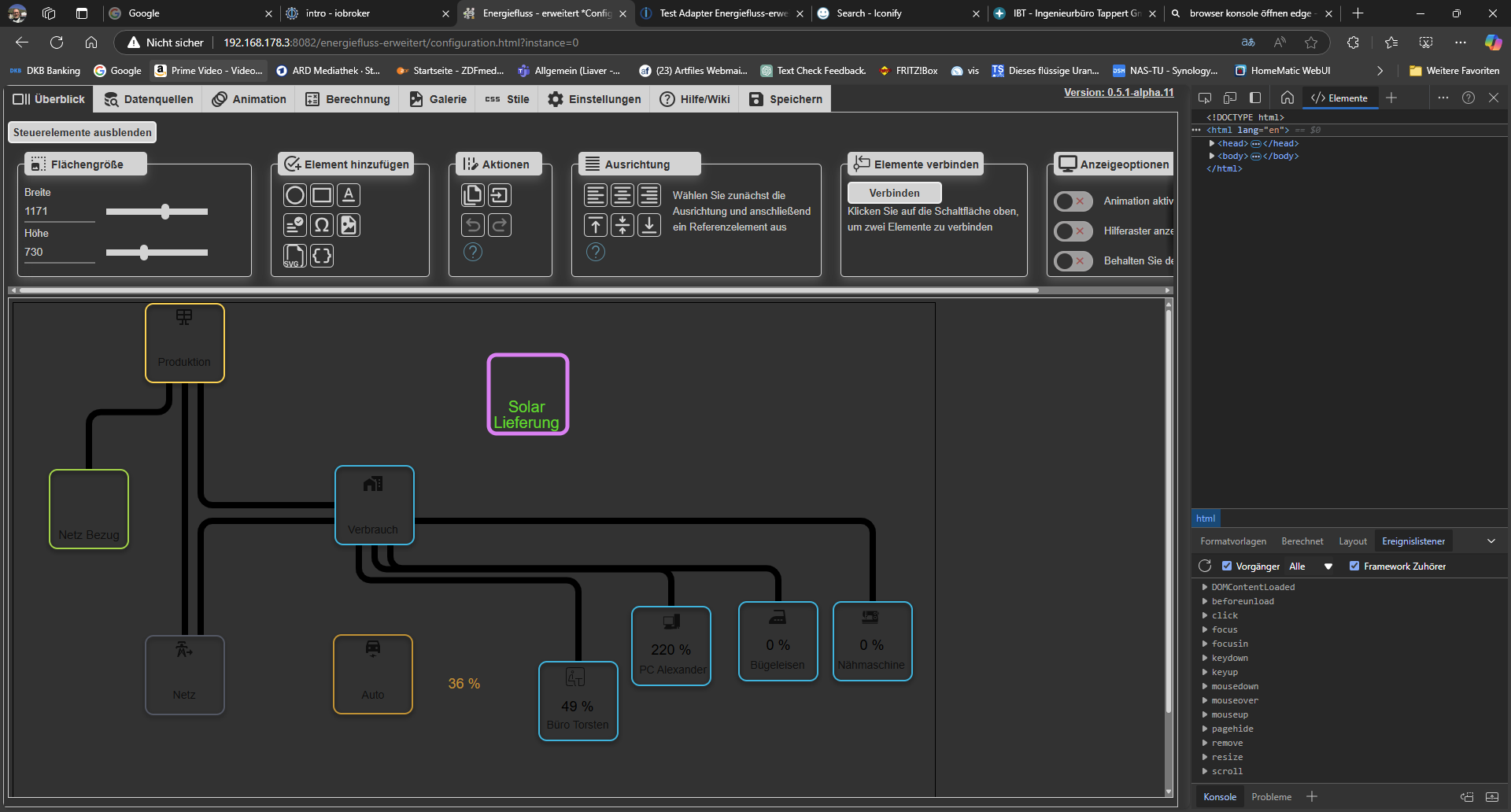
Task: Open the Animation tab
Action: [x=249, y=99]
